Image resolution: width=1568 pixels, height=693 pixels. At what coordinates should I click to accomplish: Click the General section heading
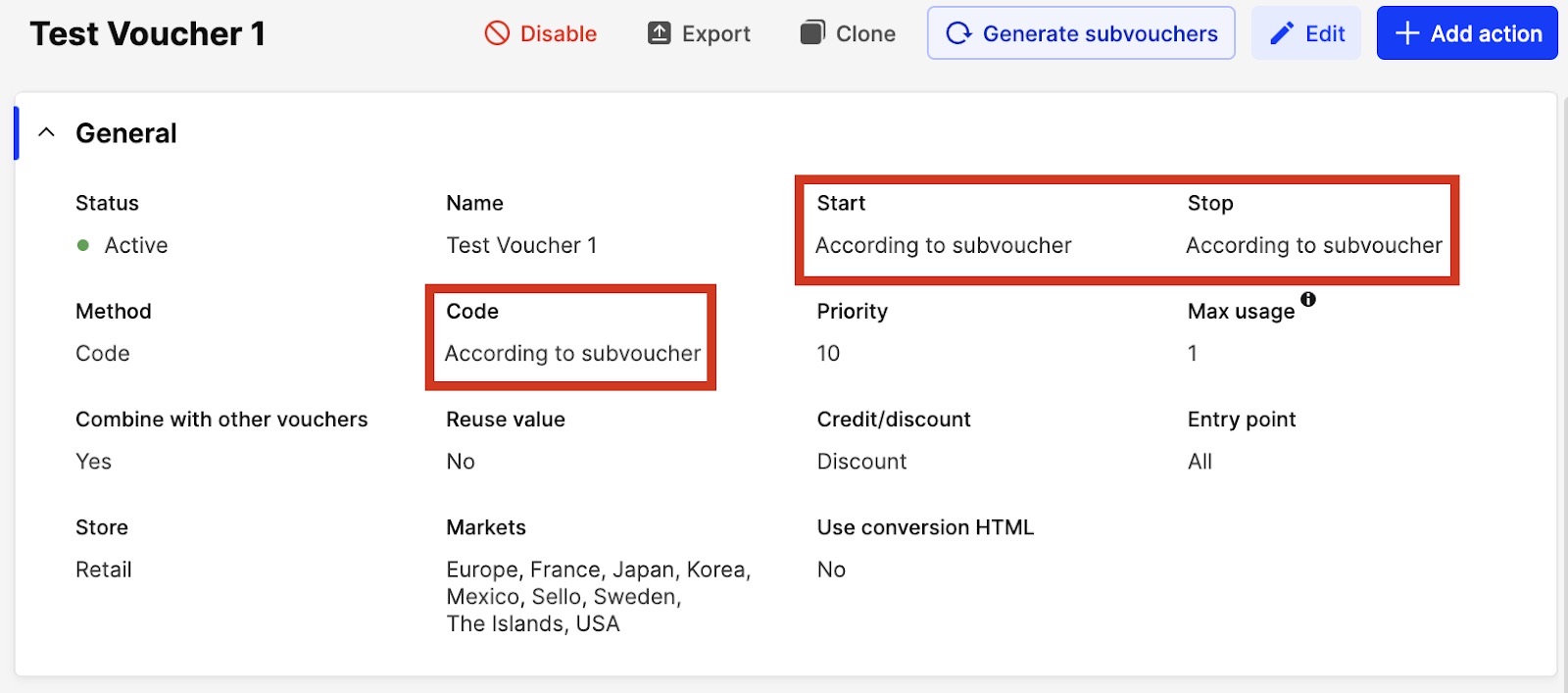pyautogui.click(x=126, y=133)
